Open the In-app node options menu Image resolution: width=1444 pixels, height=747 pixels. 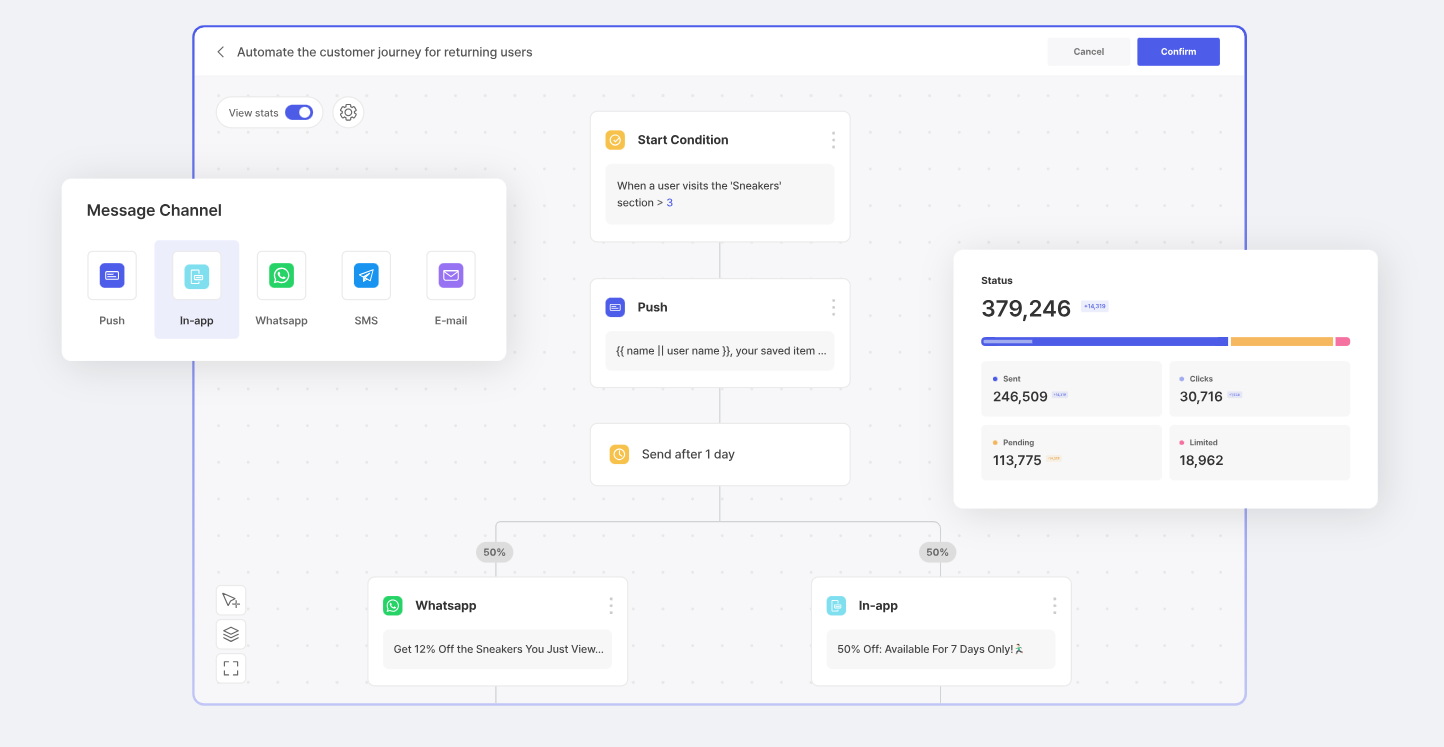(x=1054, y=605)
